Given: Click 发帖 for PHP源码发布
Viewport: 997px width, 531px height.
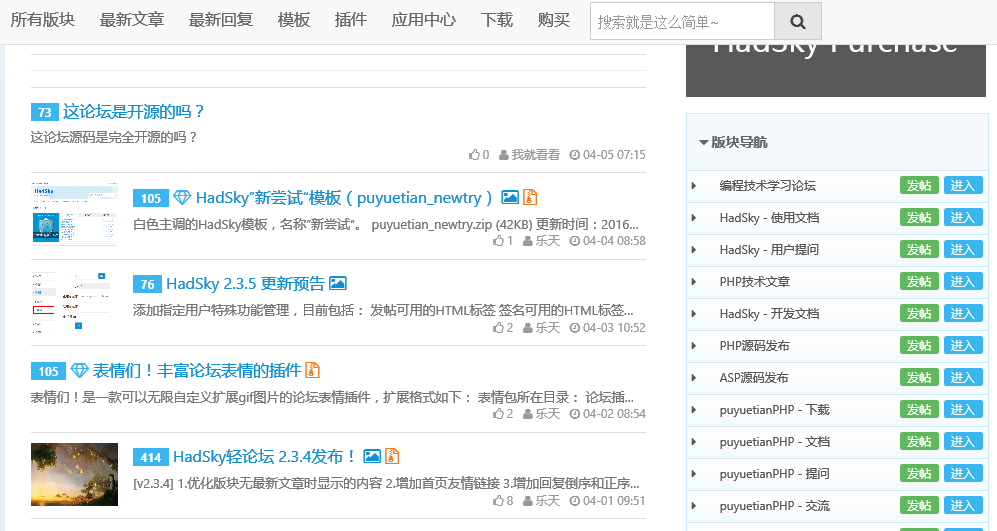Looking at the screenshot, I should (x=919, y=345).
